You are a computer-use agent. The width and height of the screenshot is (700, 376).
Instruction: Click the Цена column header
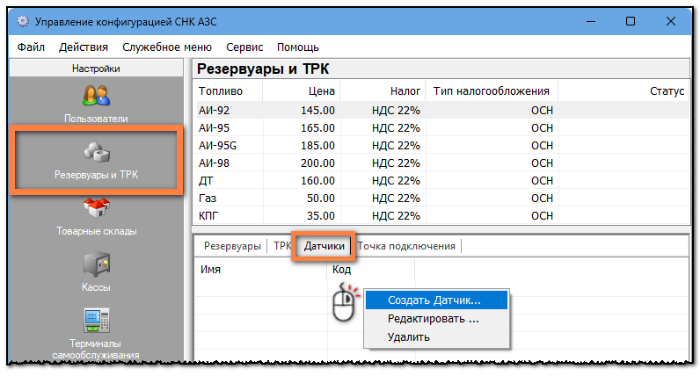(301, 91)
